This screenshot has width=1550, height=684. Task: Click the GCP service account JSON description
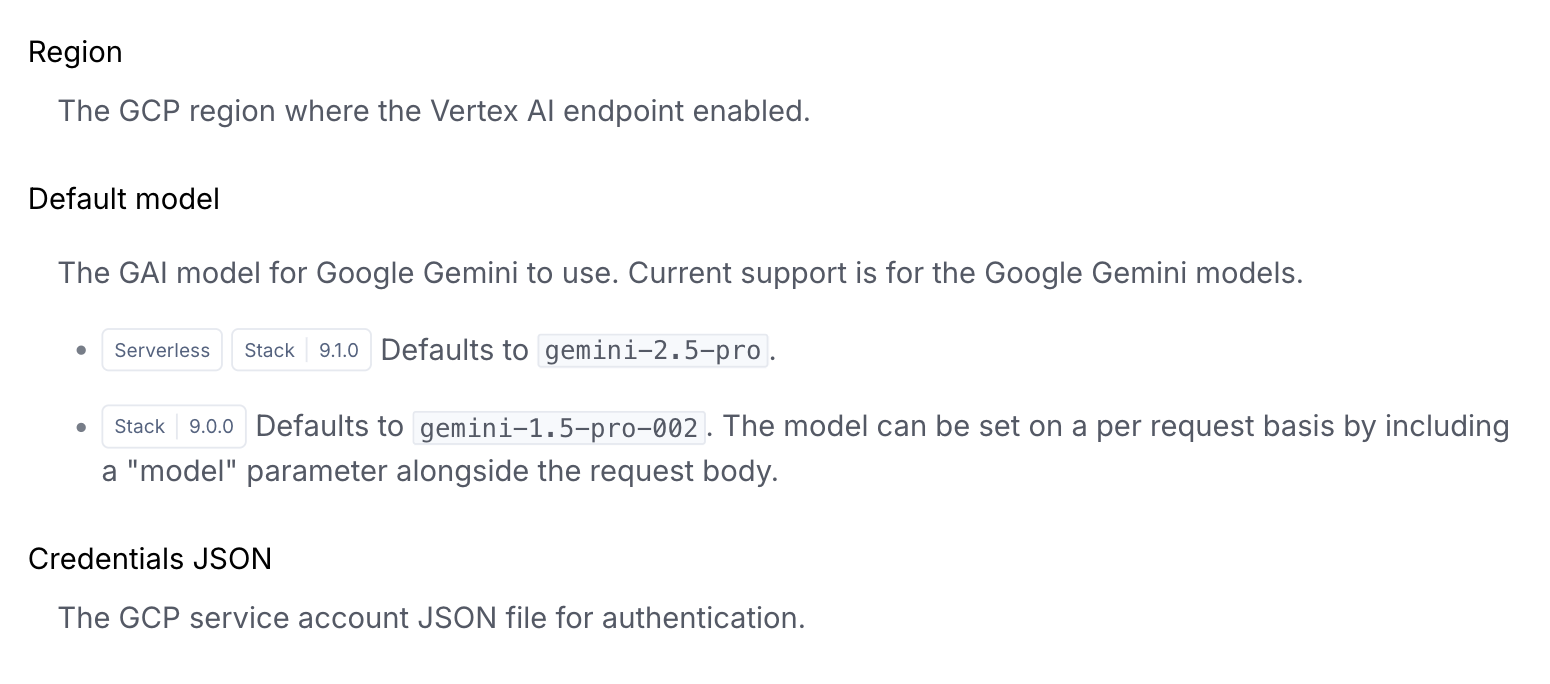[431, 617]
